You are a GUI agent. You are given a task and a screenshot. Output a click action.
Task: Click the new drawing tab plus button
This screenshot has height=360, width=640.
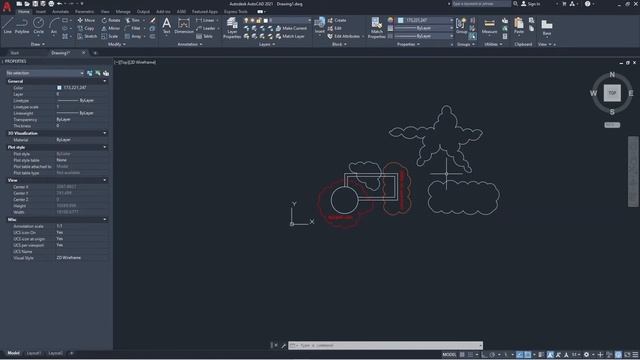click(x=95, y=53)
